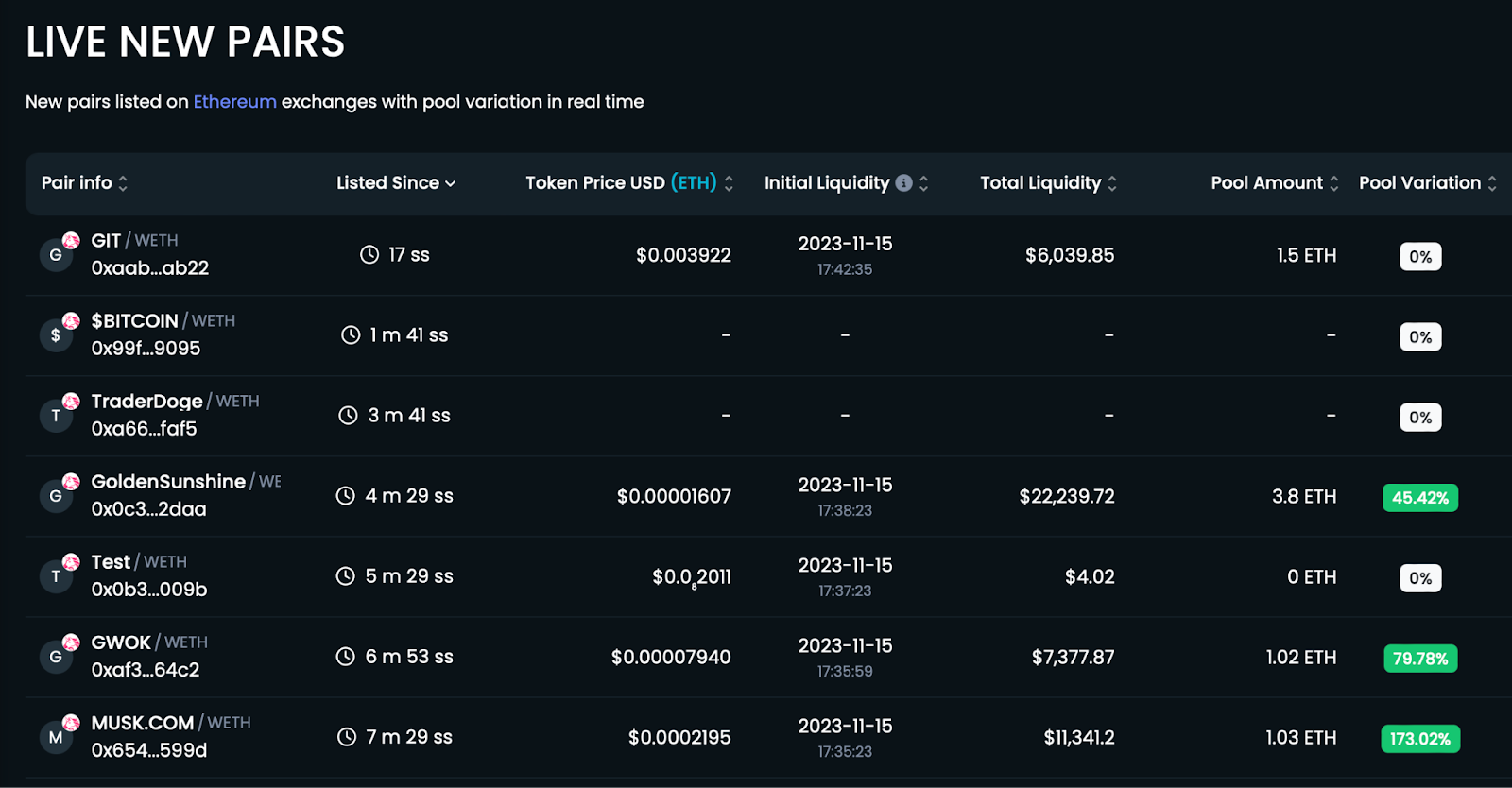Click the TraderDoge token avatar icon
Image resolution: width=1512 pixels, height=788 pixels.
pos(56,416)
